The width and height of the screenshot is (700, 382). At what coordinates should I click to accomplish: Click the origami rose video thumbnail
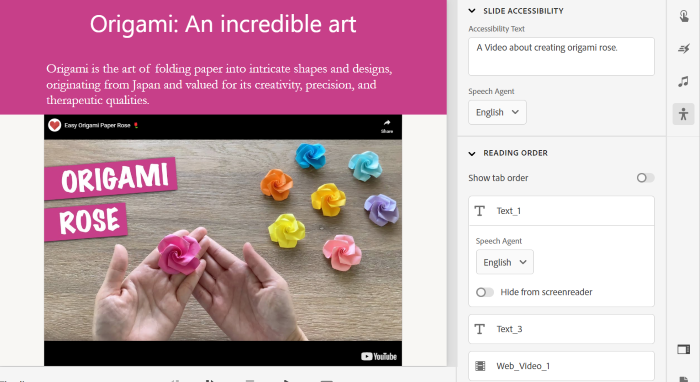point(223,240)
